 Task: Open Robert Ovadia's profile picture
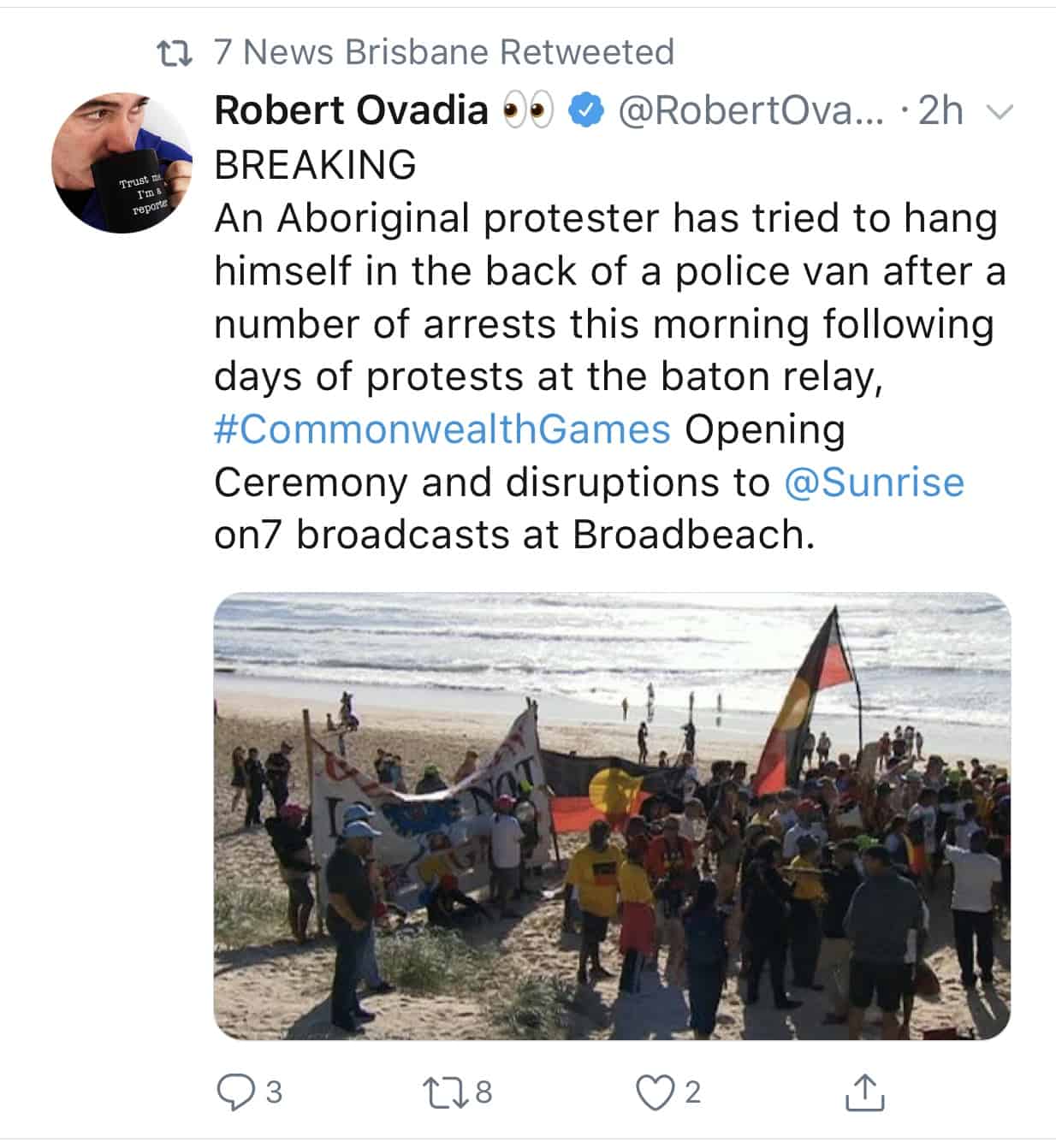(x=121, y=163)
